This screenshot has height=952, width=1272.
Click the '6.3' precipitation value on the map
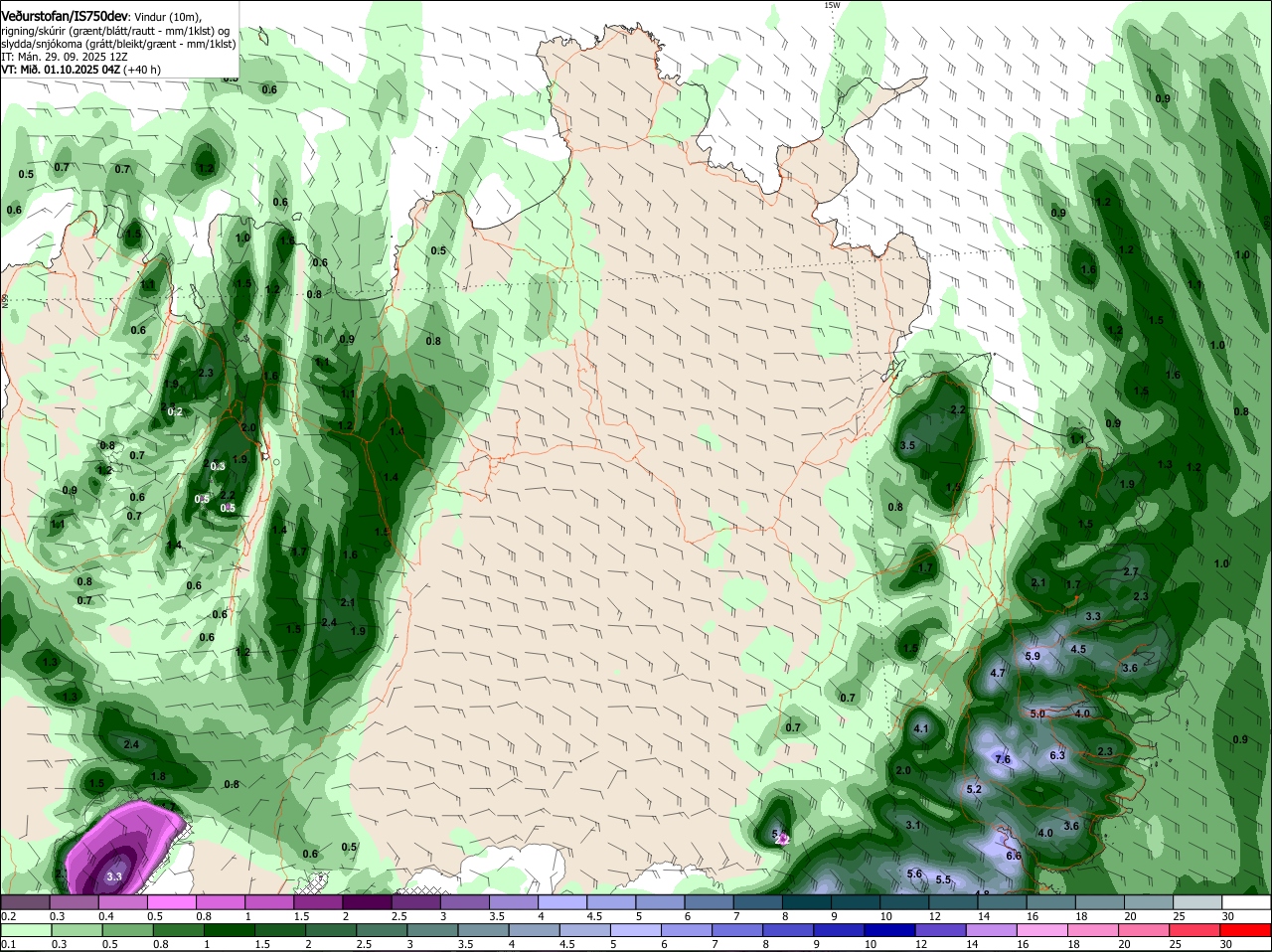point(1057,755)
